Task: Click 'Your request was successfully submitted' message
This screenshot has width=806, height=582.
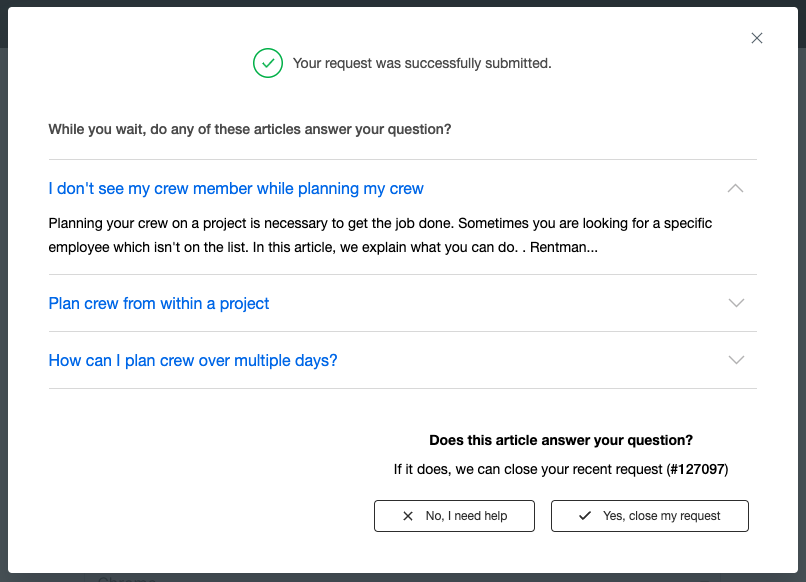Action: click(x=422, y=63)
